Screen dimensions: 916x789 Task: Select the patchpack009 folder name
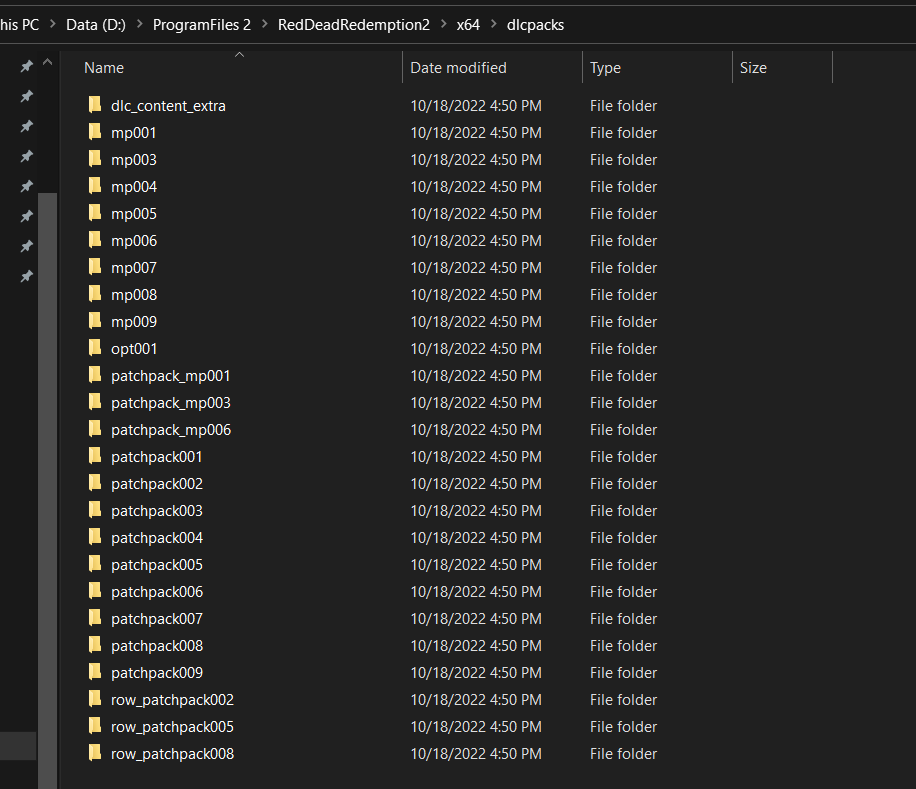coord(157,673)
